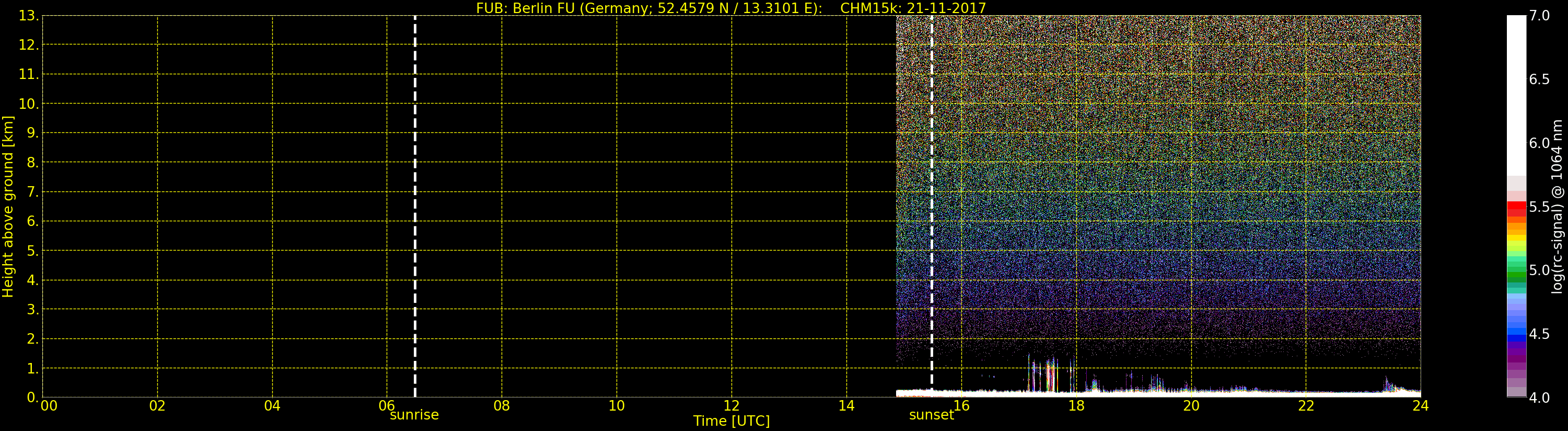Image resolution: width=1568 pixels, height=431 pixels.
Task: Click the '5.5' colorbar scale value
Action: click(1539, 207)
